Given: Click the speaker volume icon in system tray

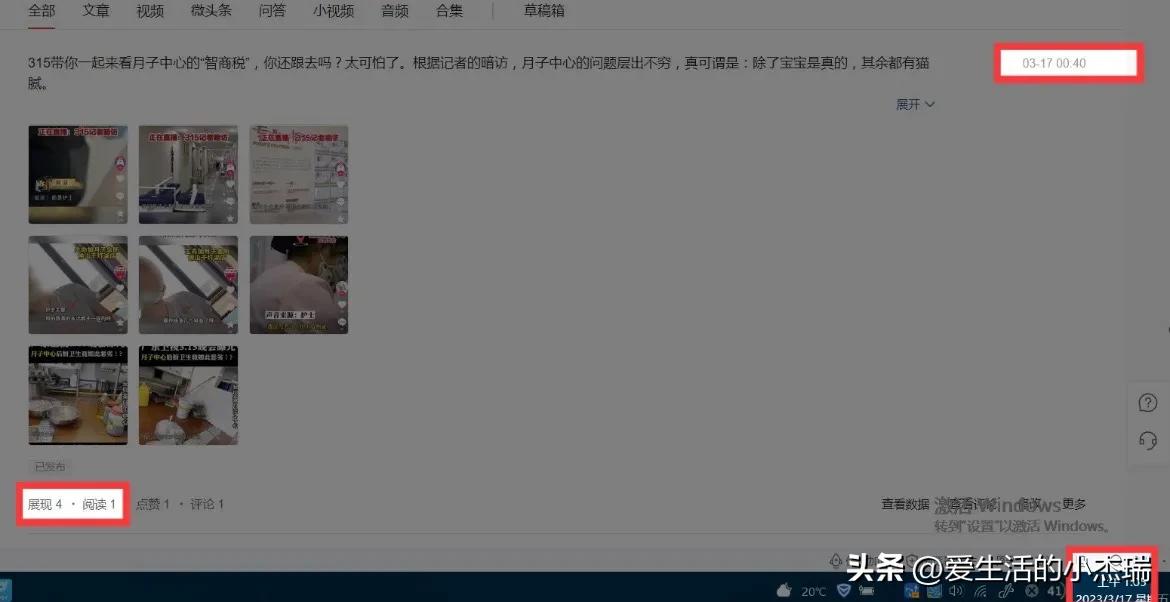Looking at the screenshot, I should pyautogui.click(x=956, y=590).
